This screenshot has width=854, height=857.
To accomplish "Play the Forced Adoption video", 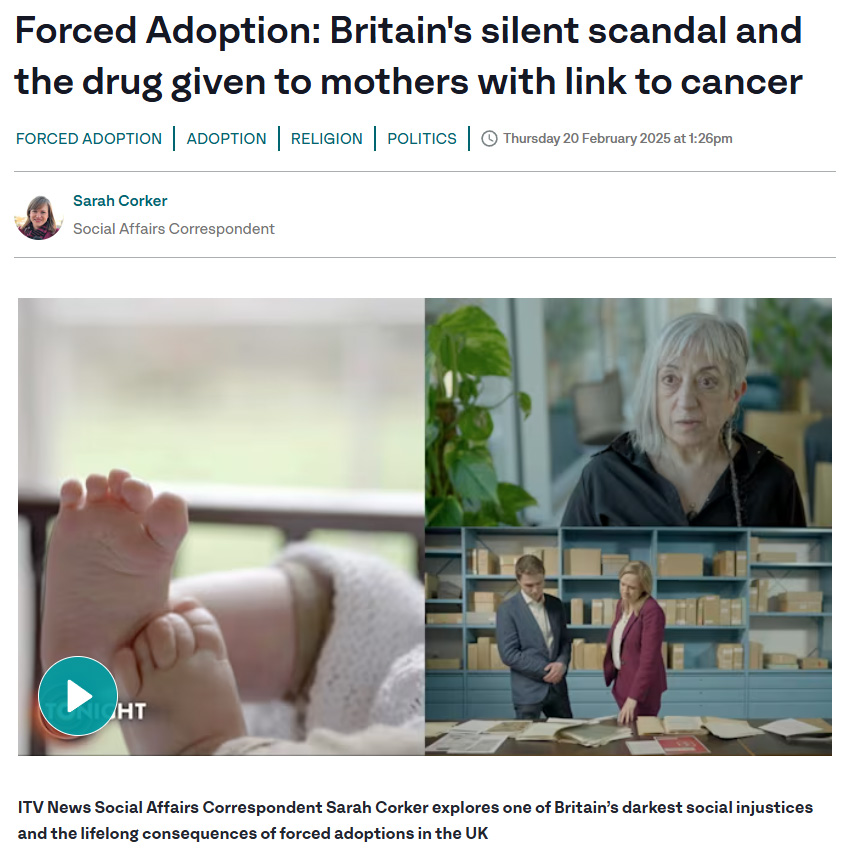I will [x=78, y=696].
